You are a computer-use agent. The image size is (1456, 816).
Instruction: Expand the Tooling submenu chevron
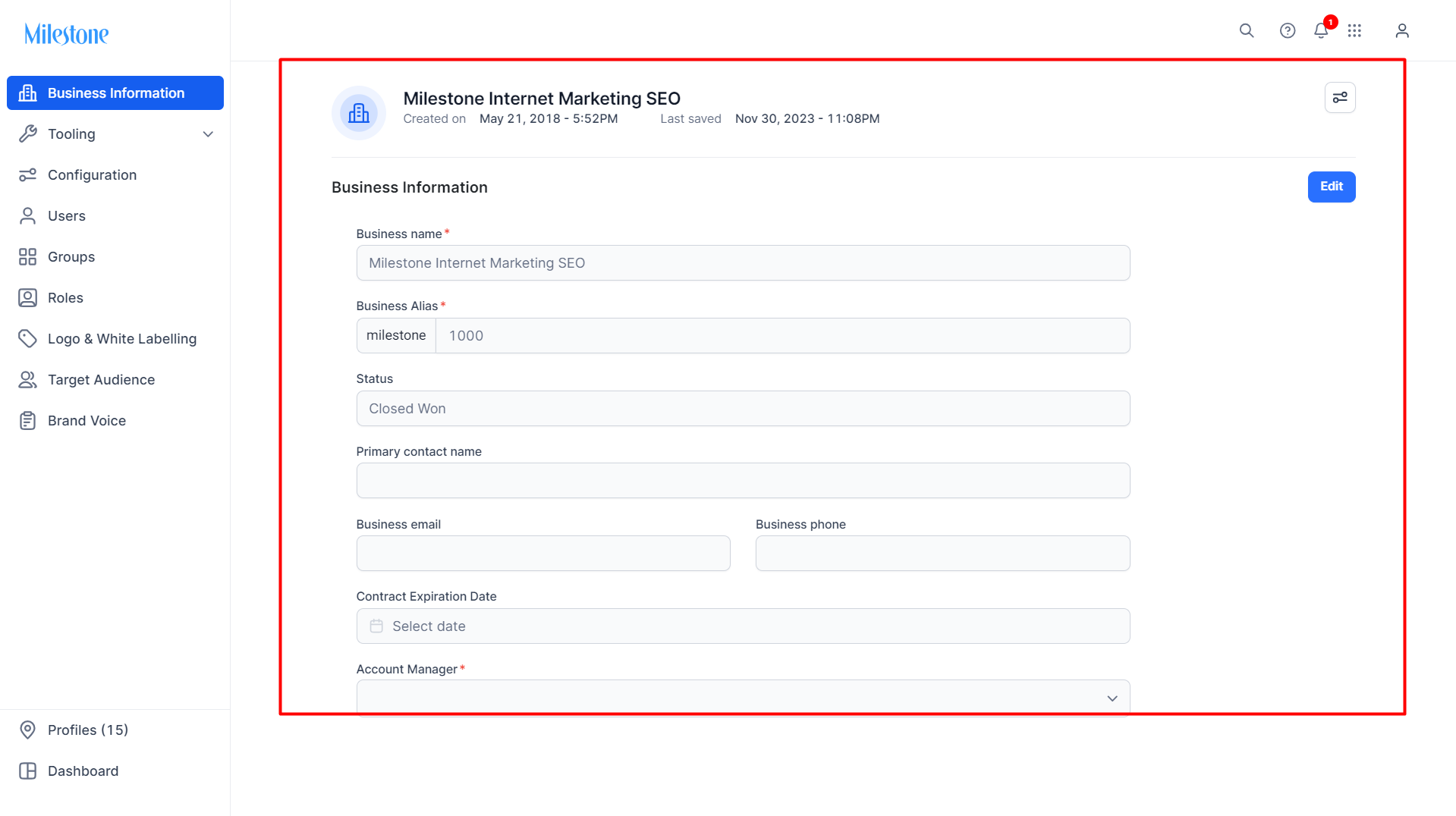(208, 134)
